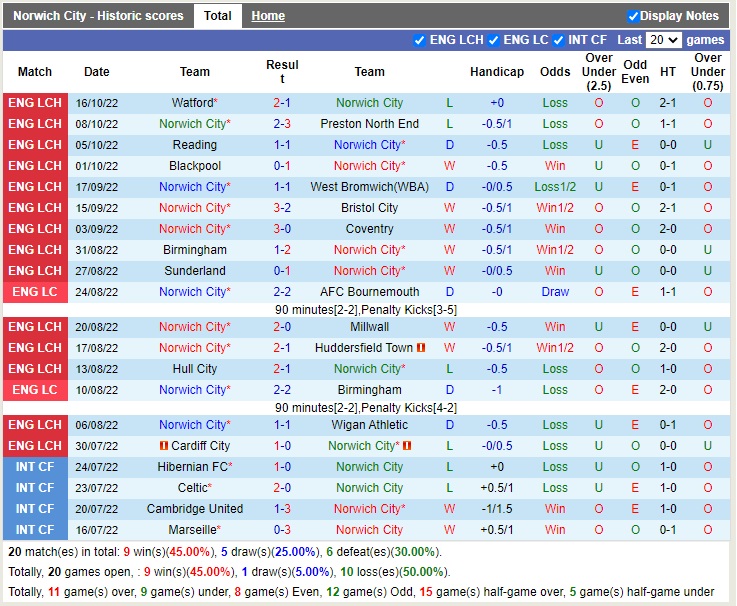Viewport: 737px width, 606px height.
Task: Click the Over Under (0.75) column header
Action: point(707,72)
